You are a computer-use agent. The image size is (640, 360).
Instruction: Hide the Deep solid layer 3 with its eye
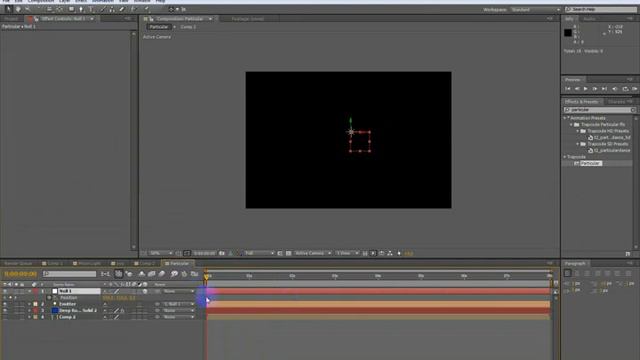click(x=5, y=311)
